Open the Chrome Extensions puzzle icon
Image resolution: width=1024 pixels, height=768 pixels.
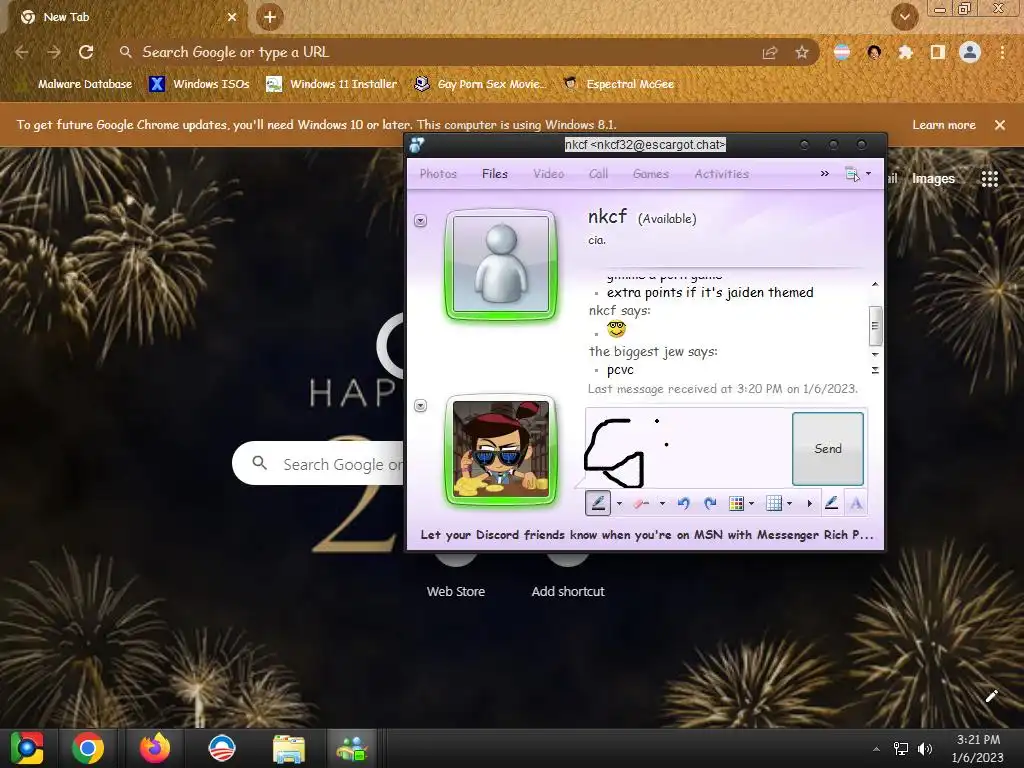click(x=905, y=53)
